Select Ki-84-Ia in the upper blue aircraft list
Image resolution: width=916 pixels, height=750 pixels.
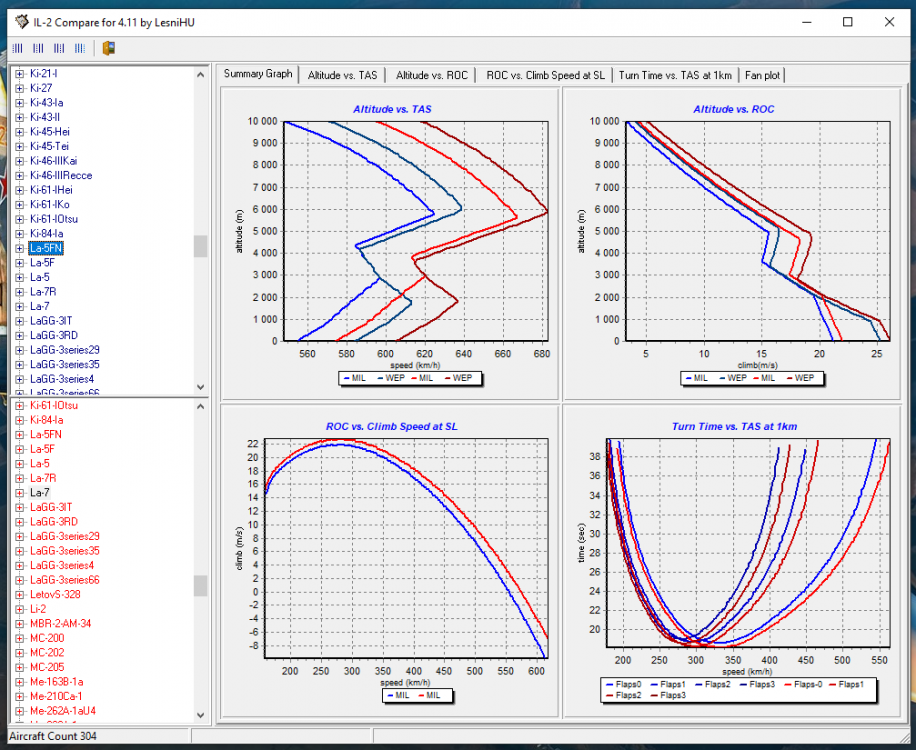tap(48, 234)
